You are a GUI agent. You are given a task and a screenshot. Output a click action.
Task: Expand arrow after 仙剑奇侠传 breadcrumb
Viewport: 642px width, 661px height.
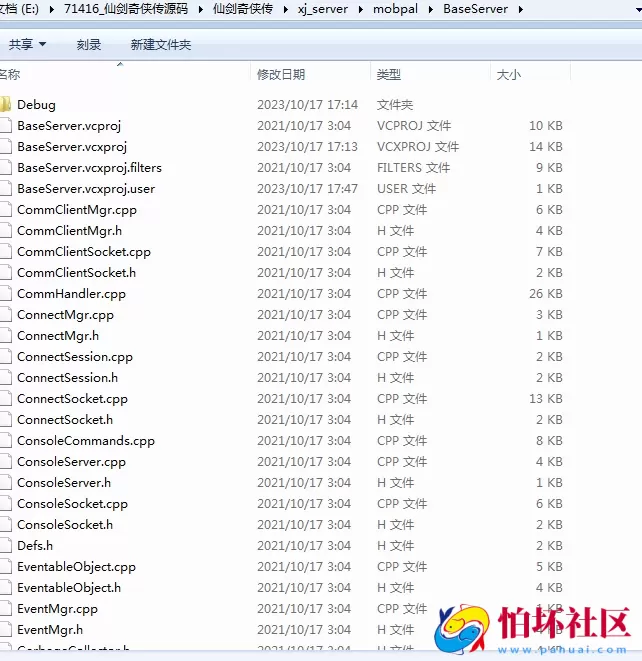point(286,9)
